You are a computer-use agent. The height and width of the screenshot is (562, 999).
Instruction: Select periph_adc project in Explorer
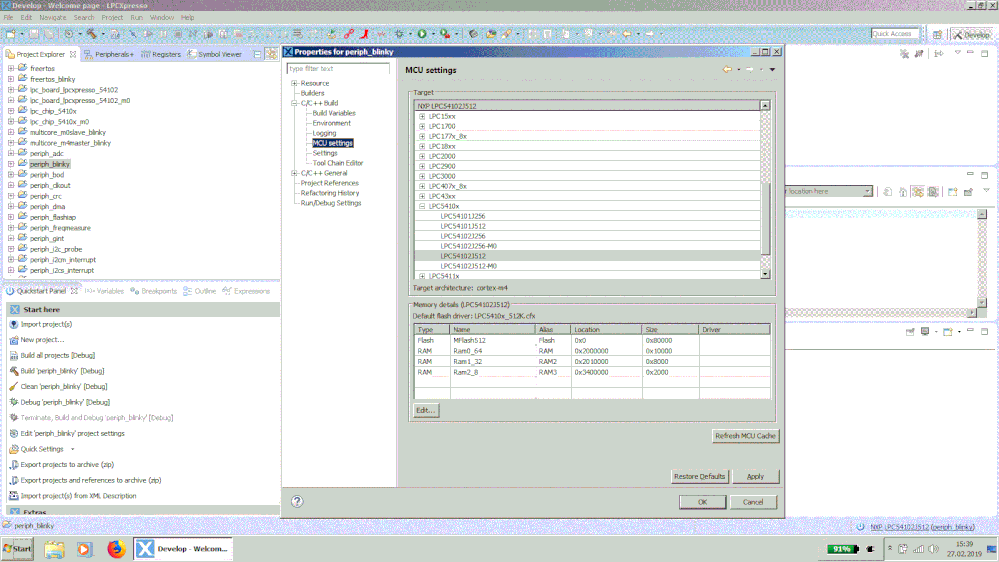[47, 154]
